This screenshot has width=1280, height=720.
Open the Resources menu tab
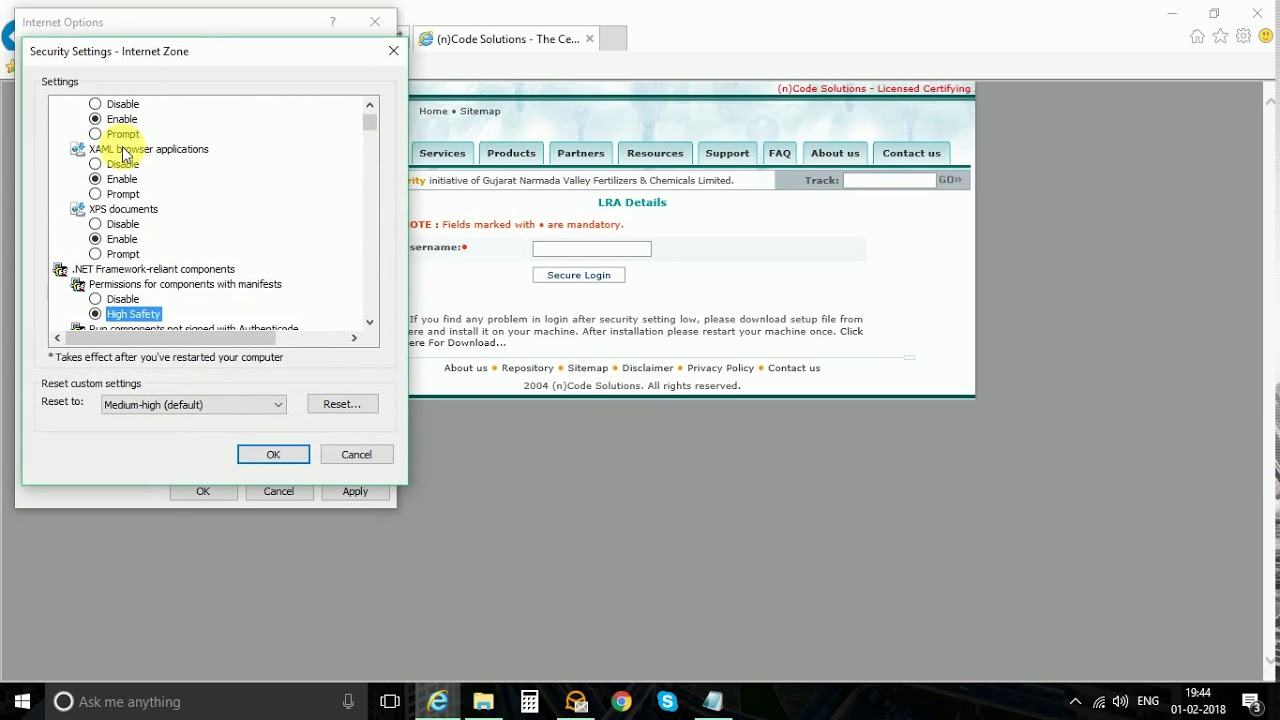point(655,153)
